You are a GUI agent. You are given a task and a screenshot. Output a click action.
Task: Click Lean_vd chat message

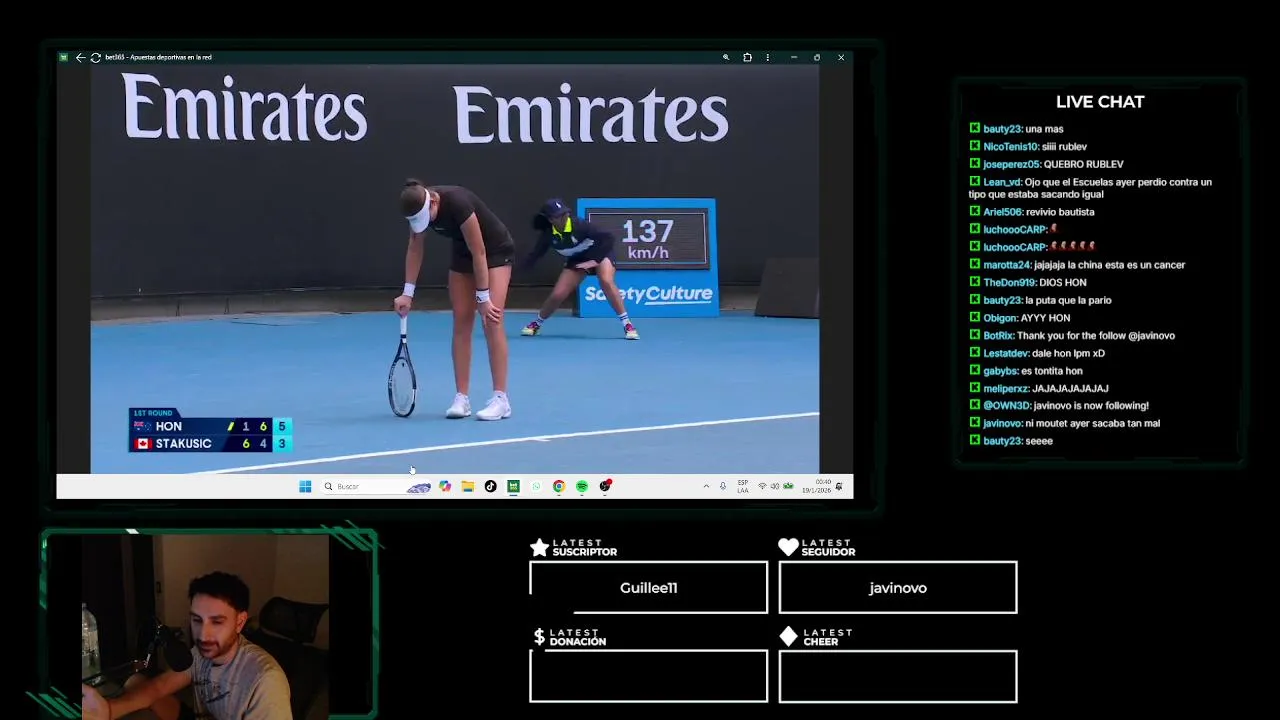[x=1090, y=188]
